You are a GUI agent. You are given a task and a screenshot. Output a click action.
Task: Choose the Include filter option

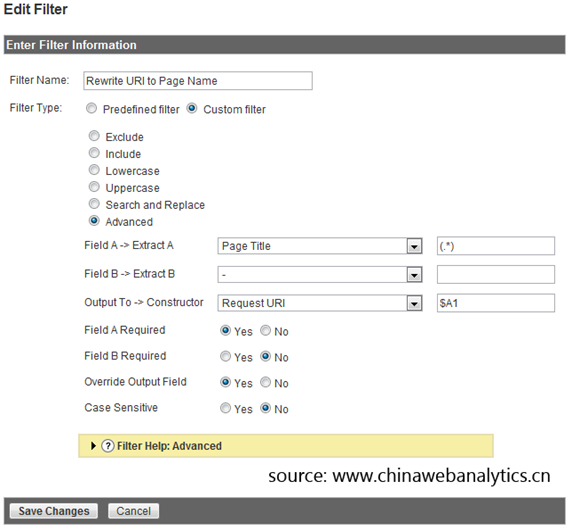click(94, 153)
